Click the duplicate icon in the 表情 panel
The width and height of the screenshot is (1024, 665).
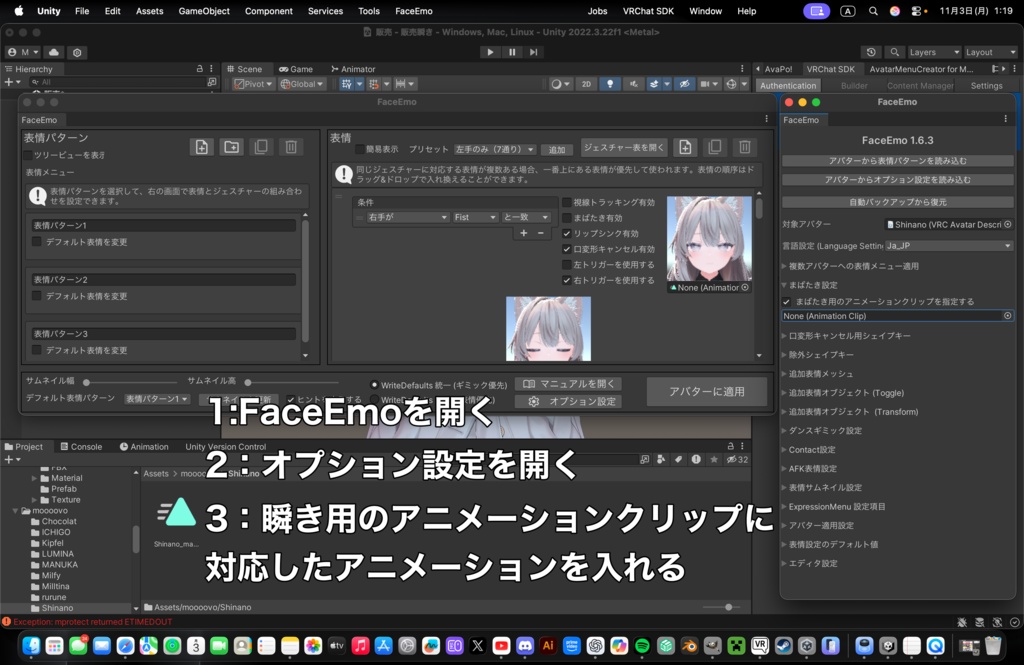point(714,146)
